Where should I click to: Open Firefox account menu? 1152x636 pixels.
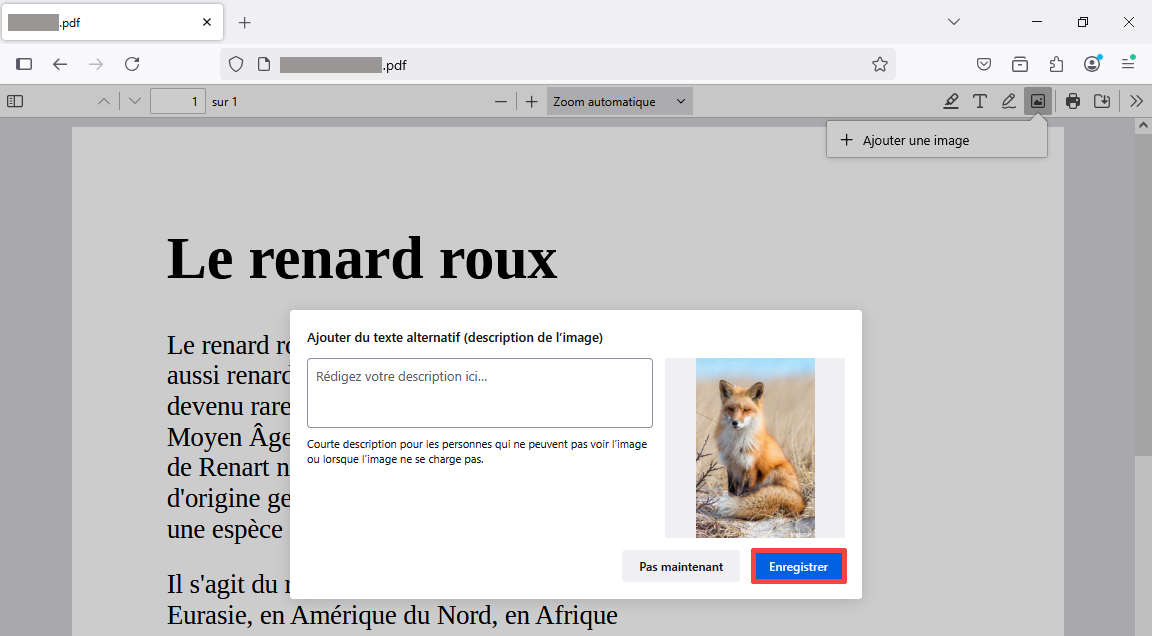(1092, 63)
